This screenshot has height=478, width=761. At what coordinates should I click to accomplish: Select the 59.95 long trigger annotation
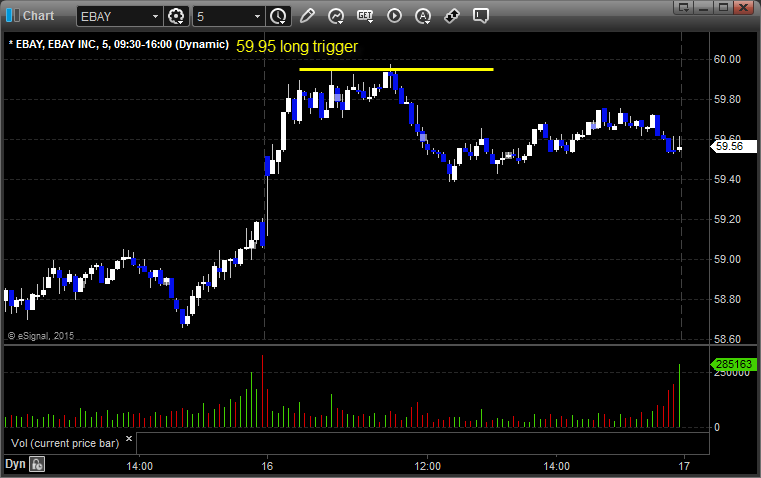click(297, 47)
